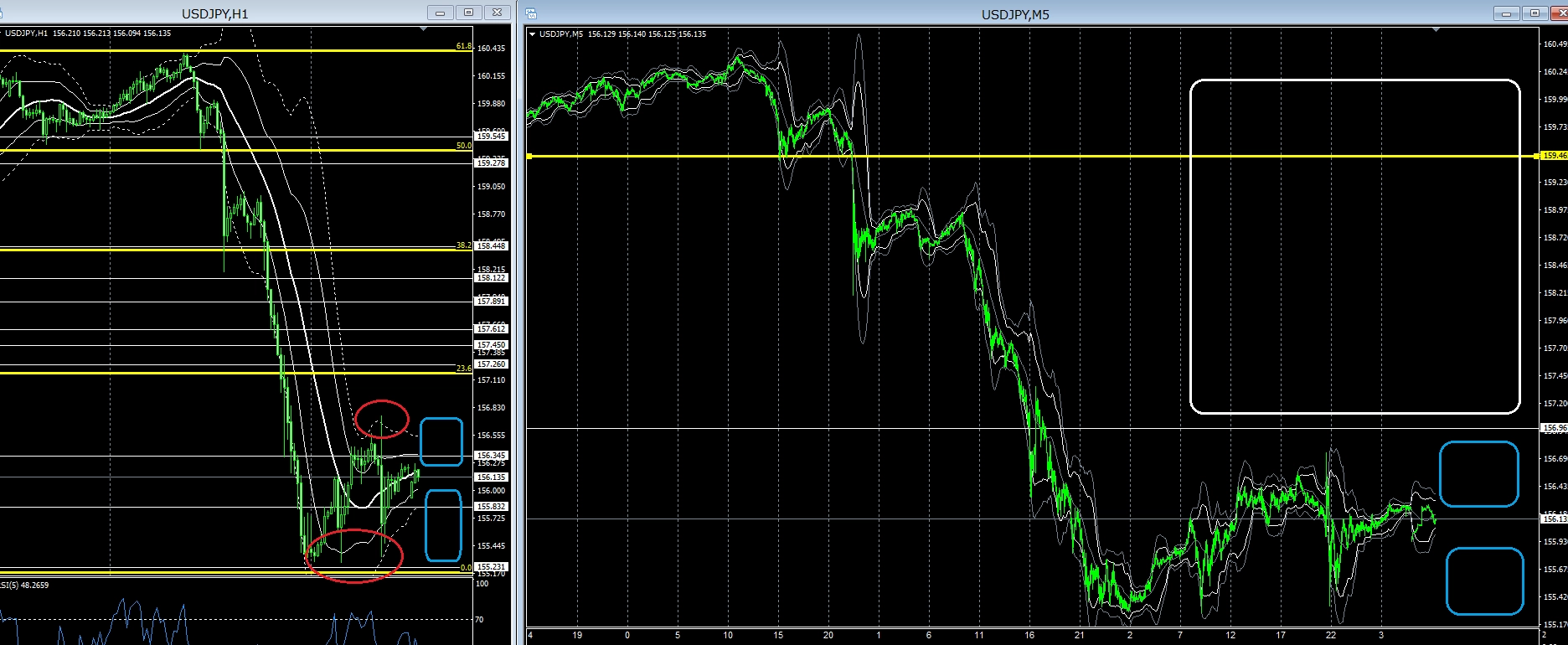The width and height of the screenshot is (1568, 645).
Task: Click the 50.0 Fibonacci level label
Action: point(464,146)
